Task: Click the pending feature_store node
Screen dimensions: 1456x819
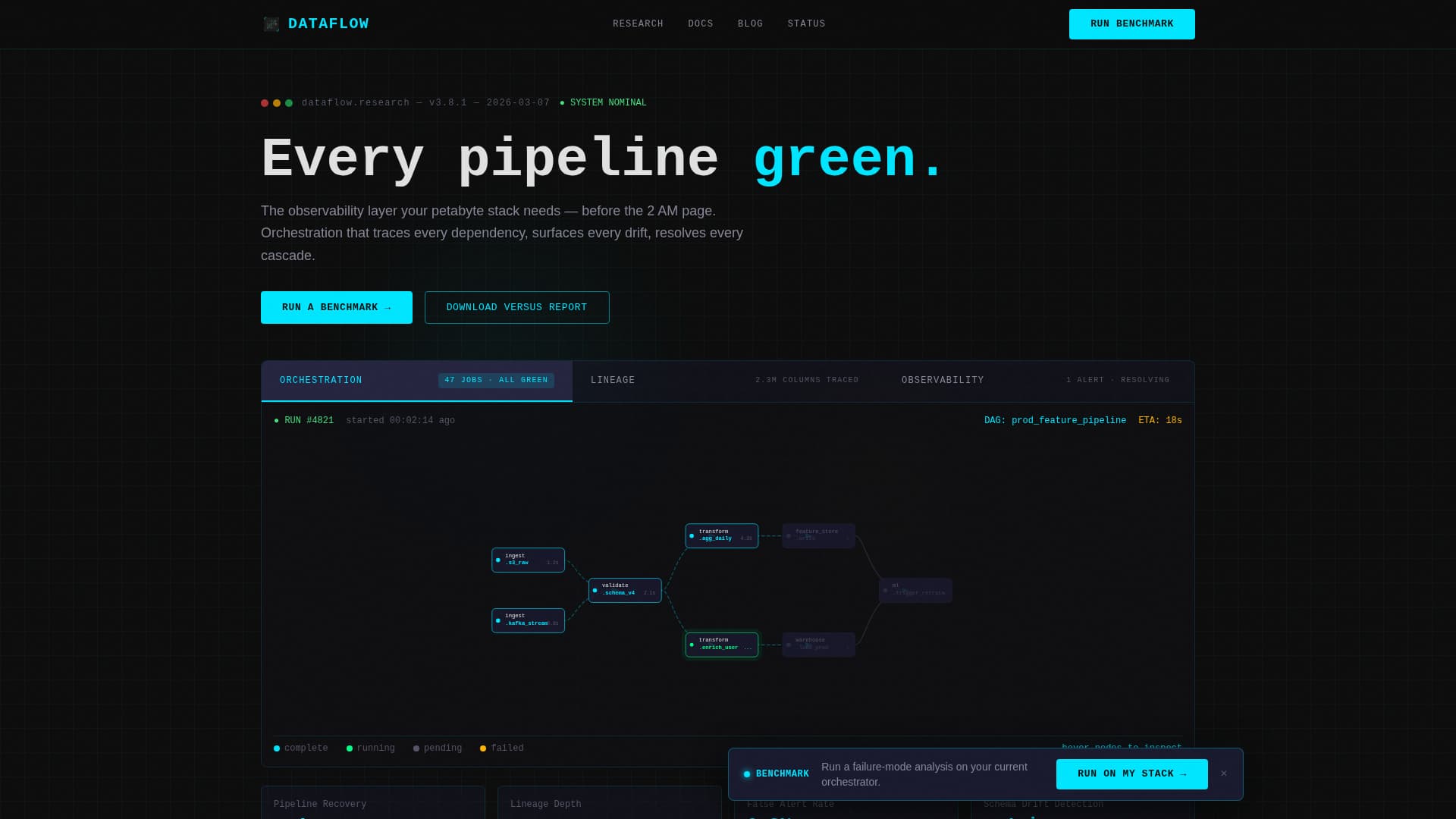Action: 819,535
